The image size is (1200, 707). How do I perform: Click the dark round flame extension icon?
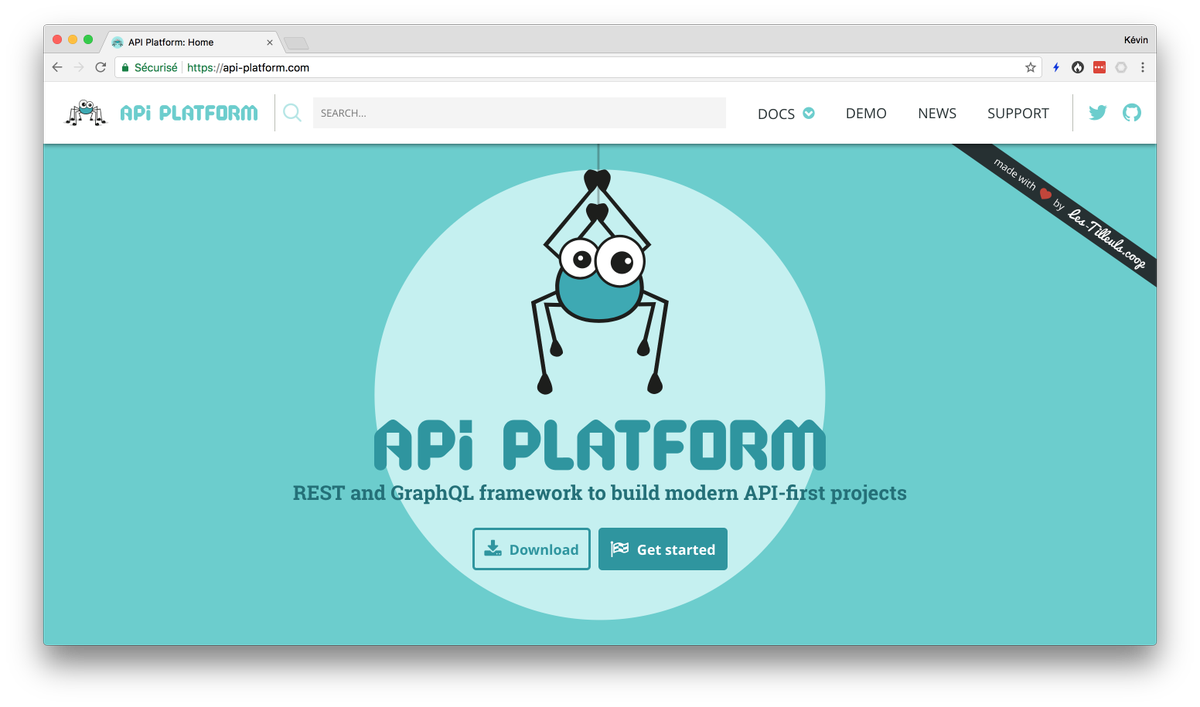(x=1078, y=68)
